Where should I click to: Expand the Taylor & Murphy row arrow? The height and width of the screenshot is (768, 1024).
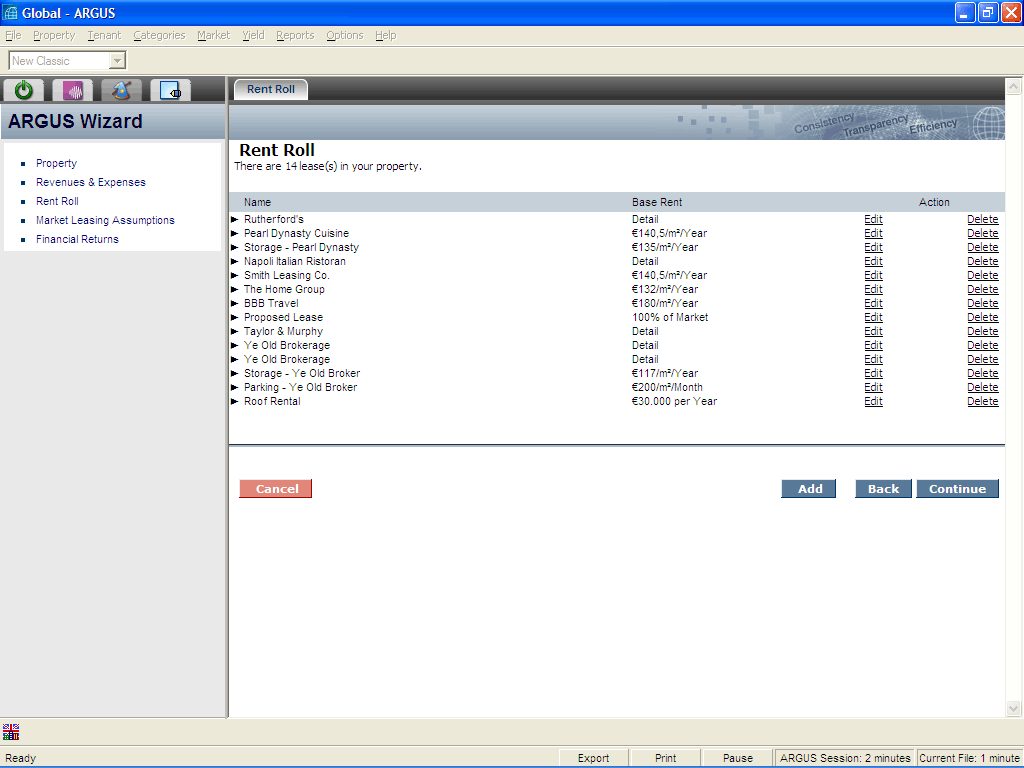tap(234, 331)
